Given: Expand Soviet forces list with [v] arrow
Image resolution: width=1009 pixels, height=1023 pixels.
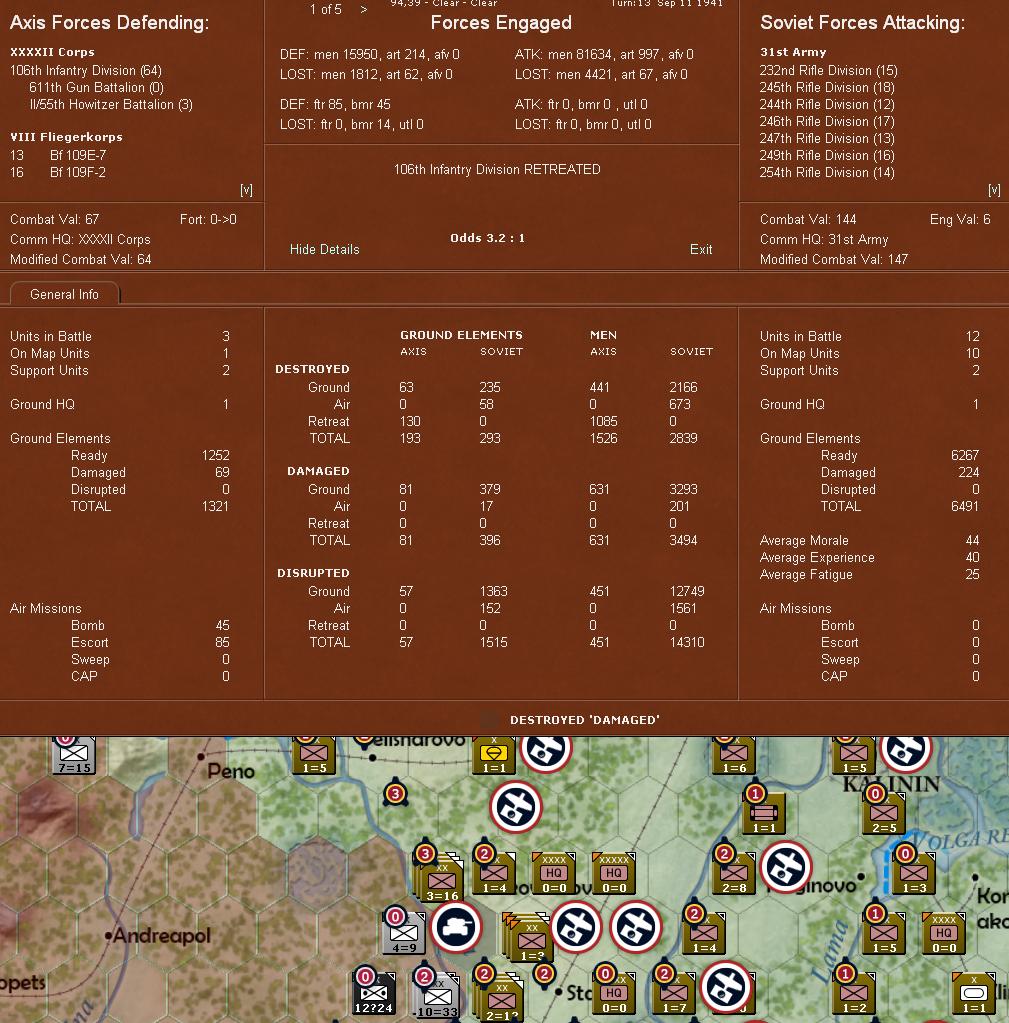Looking at the screenshot, I should (x=994, y=190).
